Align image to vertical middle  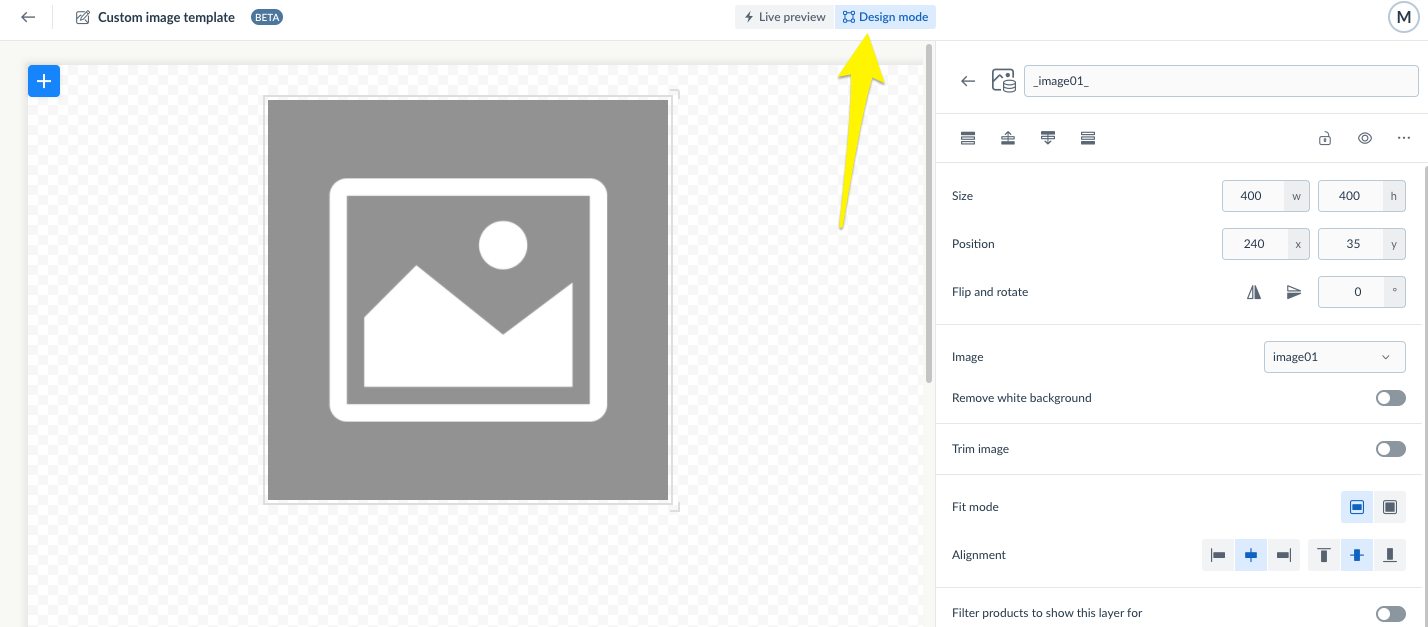click(x=1357, y=555)
